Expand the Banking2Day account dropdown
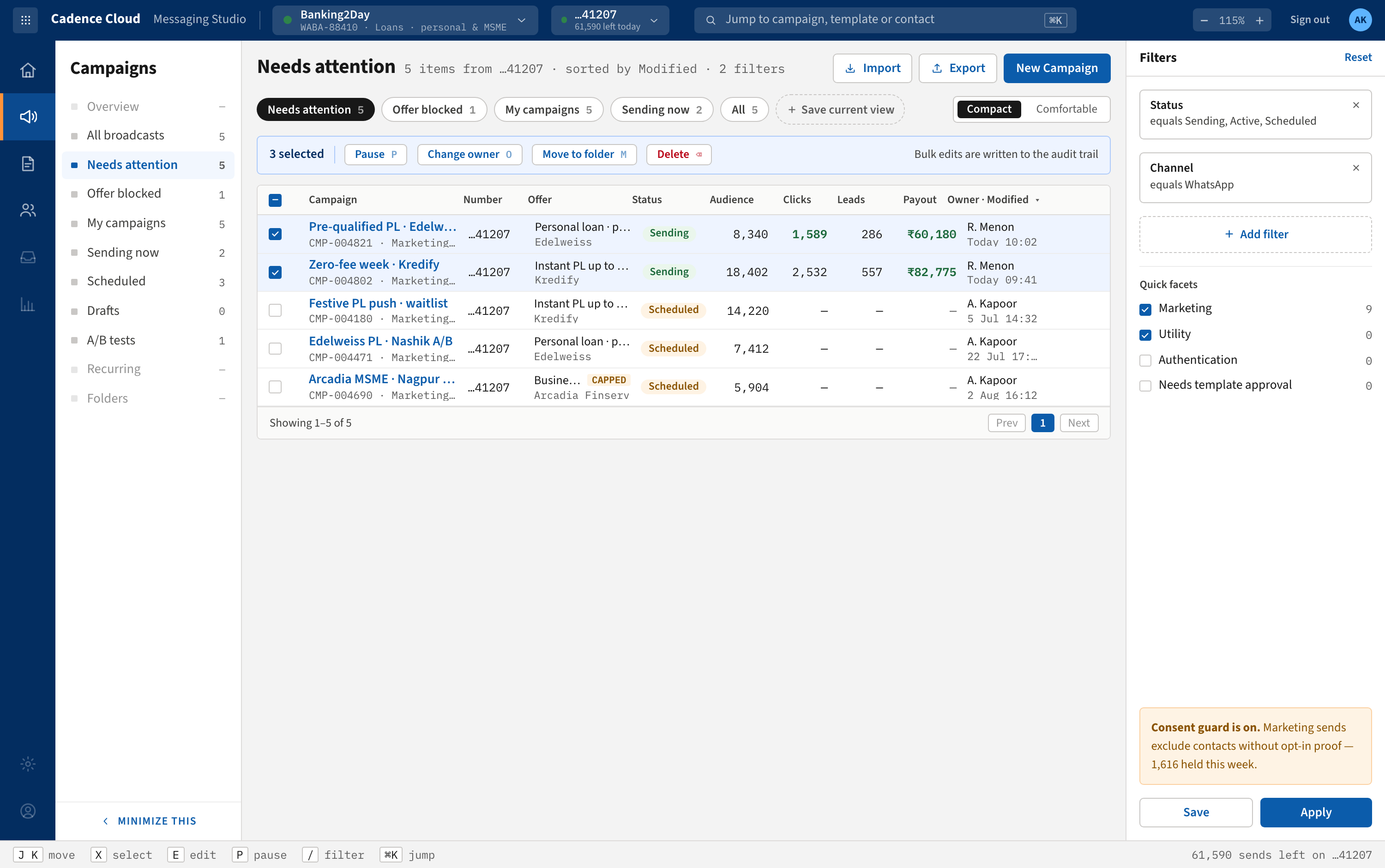Viewport: 1385px width, 868px height. (x=405, y=20)
